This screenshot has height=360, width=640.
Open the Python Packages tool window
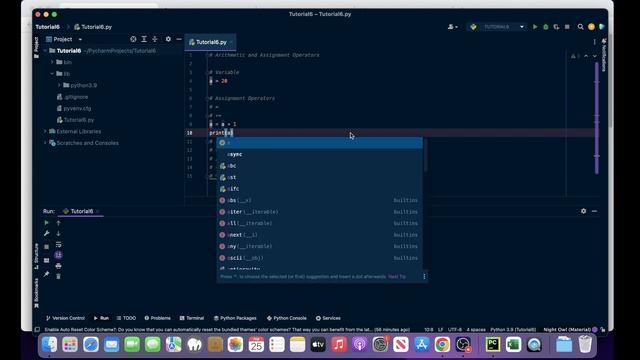(235, 318)
